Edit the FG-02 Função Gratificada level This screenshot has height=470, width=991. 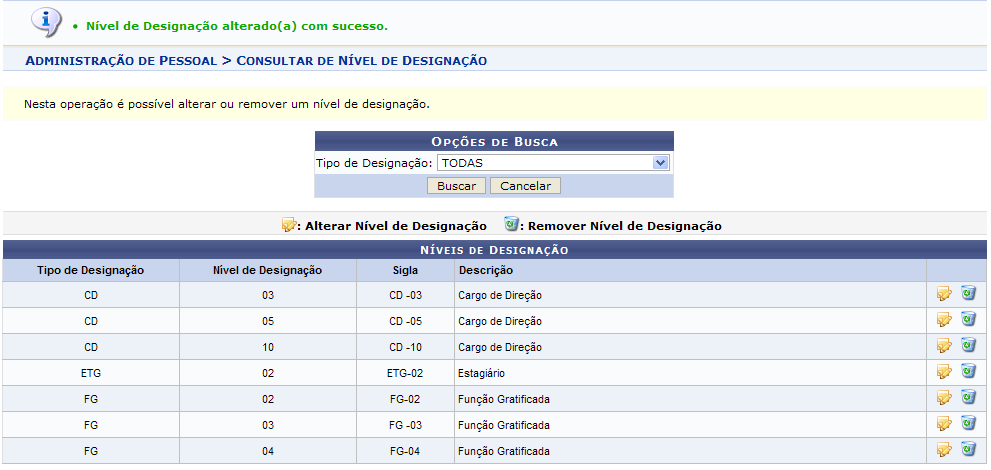943,398
